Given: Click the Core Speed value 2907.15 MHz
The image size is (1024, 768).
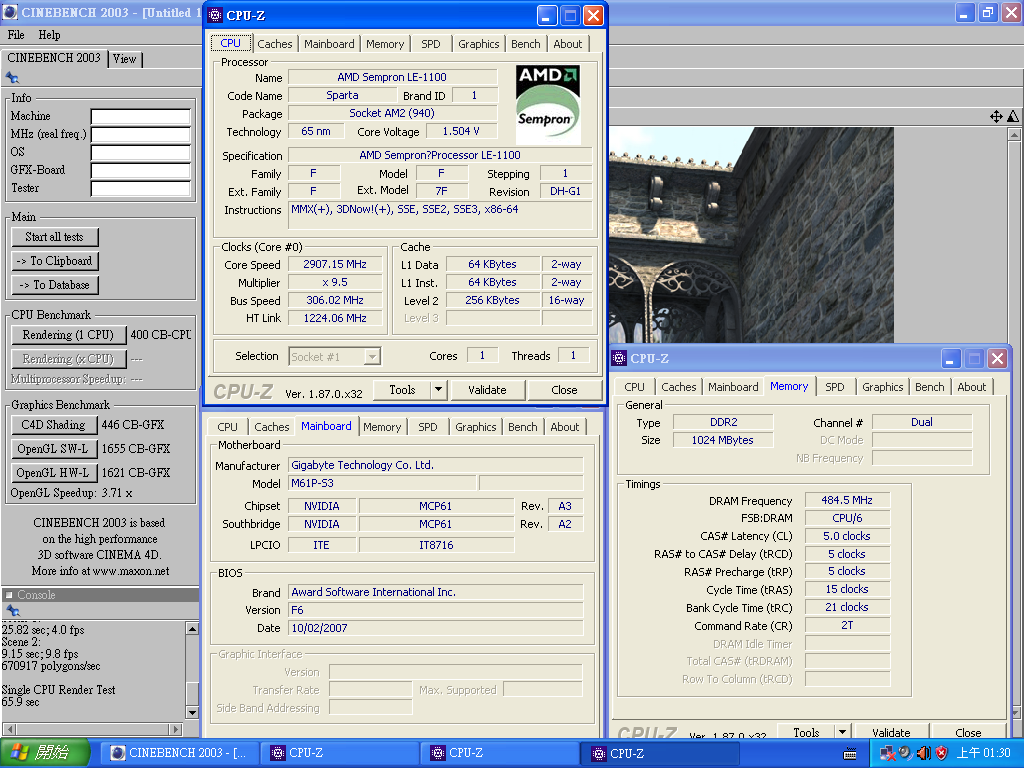Looking at the screenshot, I should 335,264.
